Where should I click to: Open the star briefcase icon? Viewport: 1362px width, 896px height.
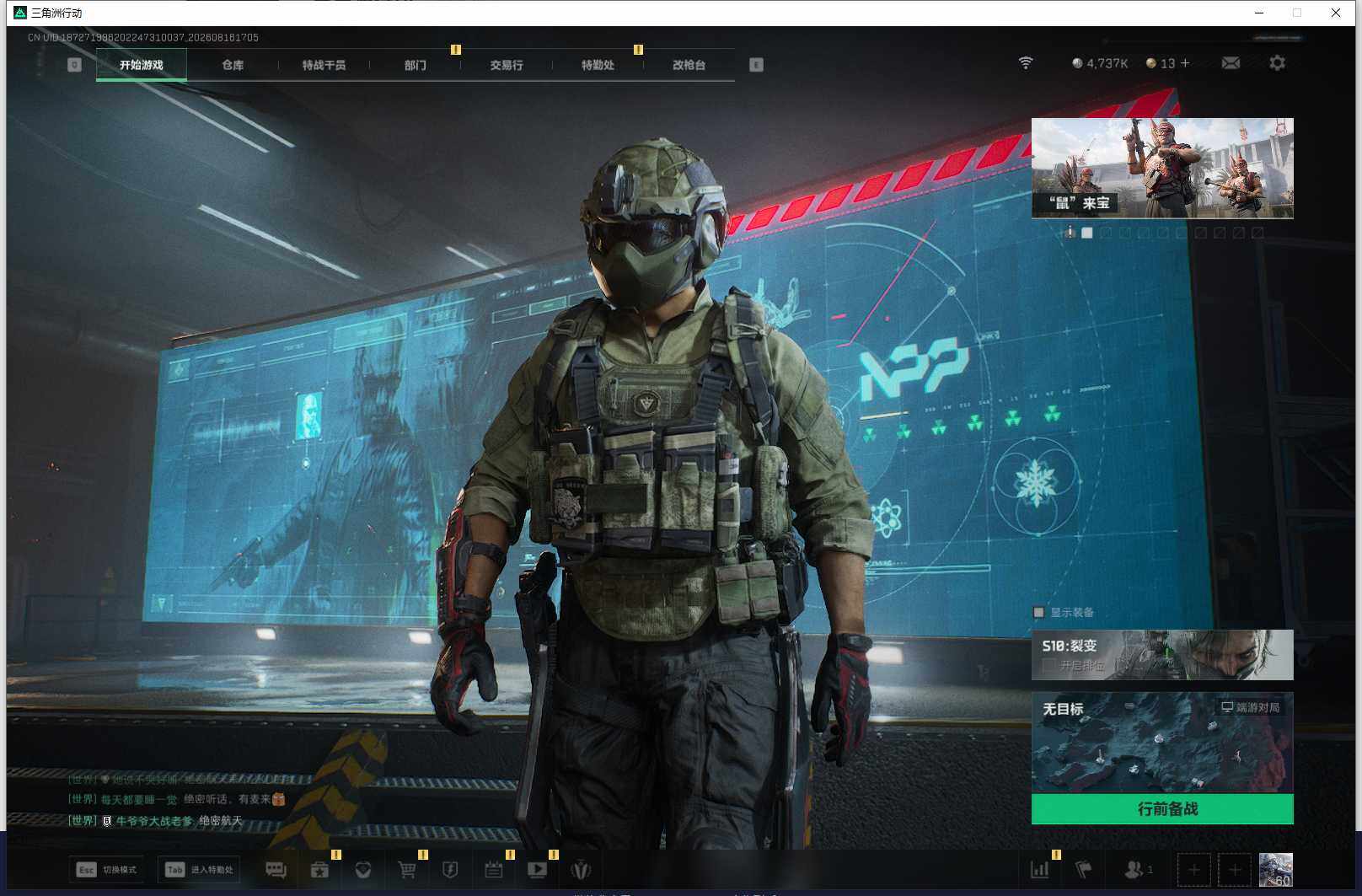319,870
